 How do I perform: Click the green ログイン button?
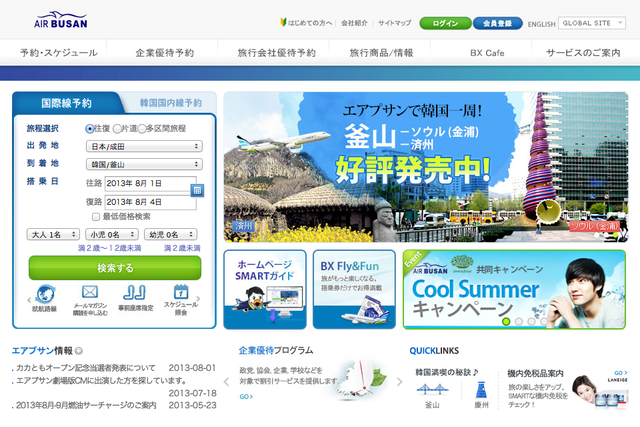pyautogui.click(x=445, y=23)
